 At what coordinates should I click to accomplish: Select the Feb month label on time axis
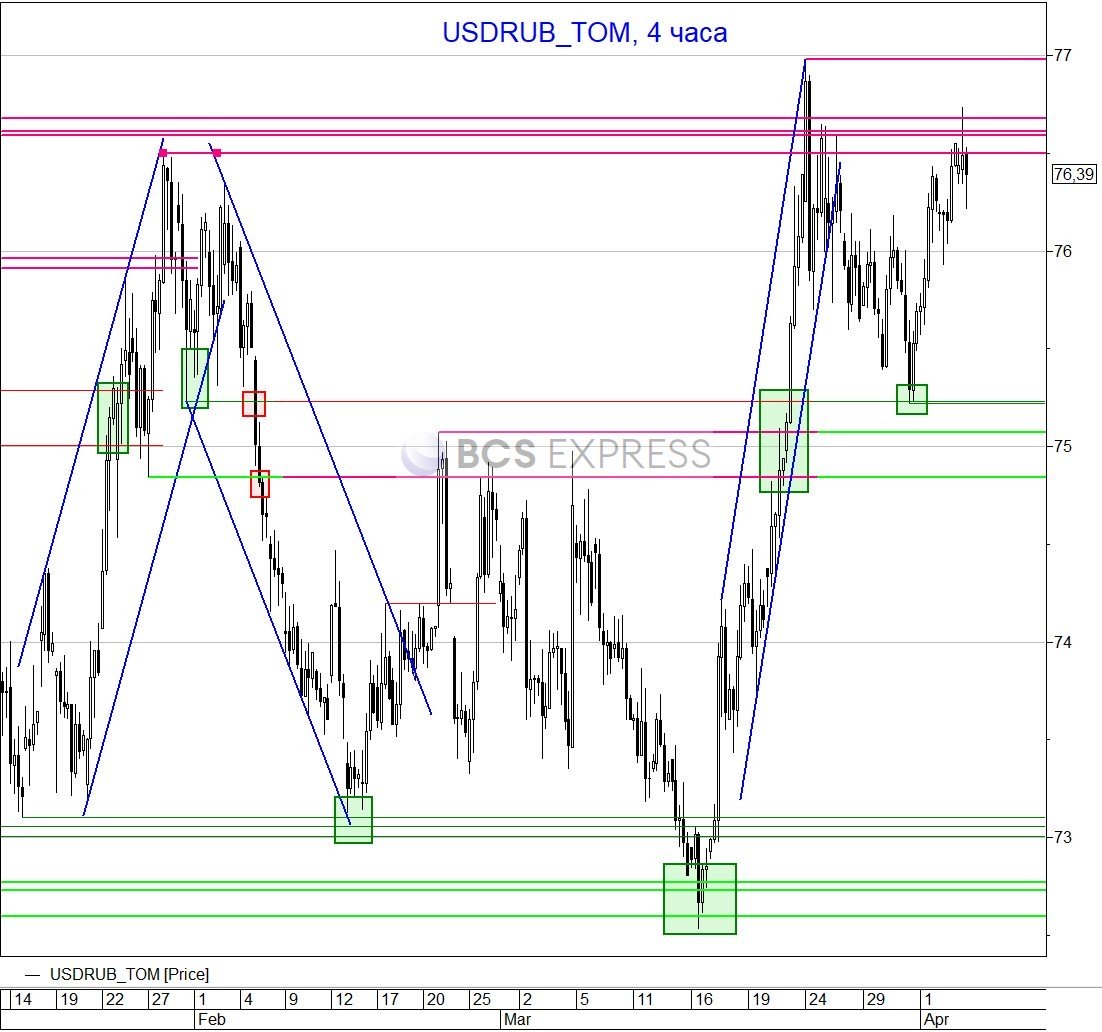click(209, 1020)
